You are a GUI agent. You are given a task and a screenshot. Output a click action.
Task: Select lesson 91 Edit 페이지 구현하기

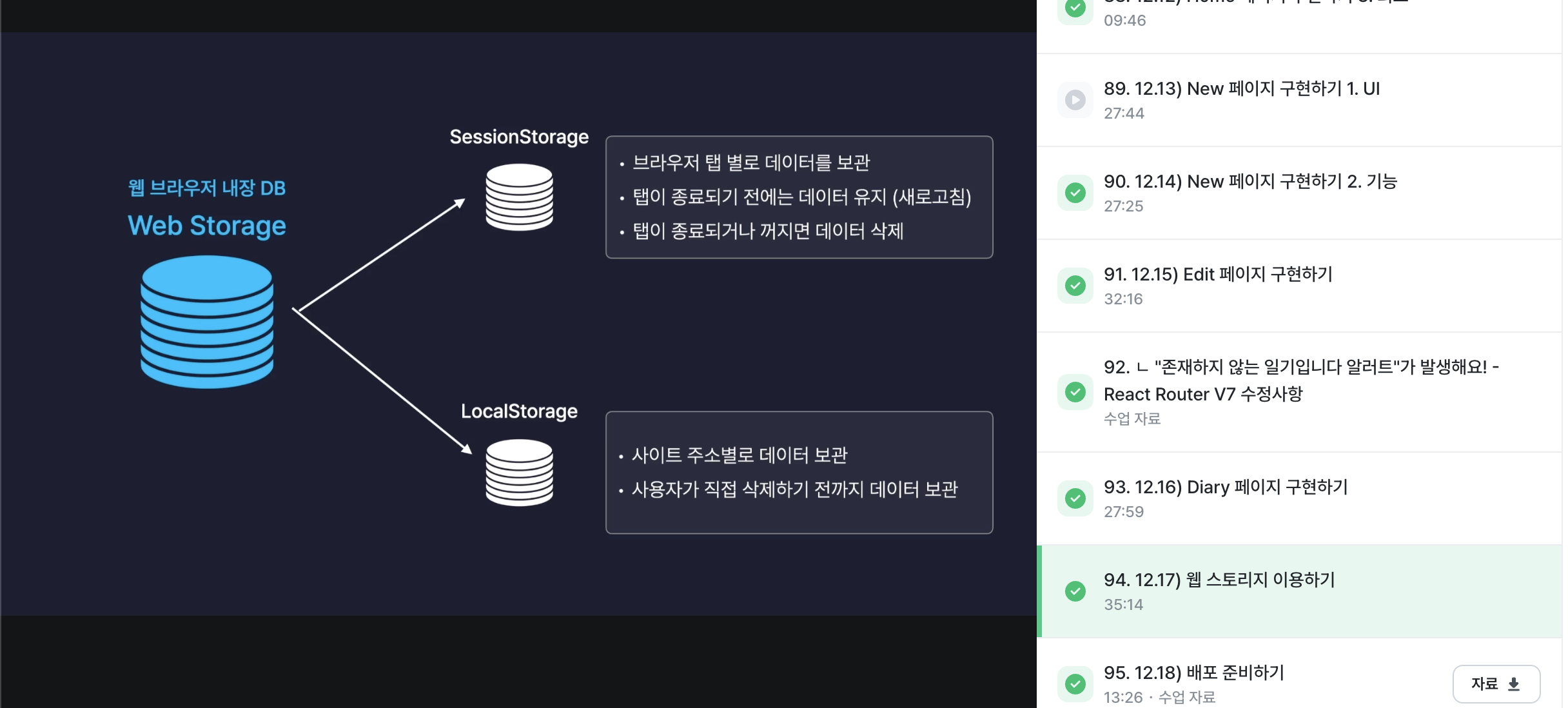(1217, 275)
